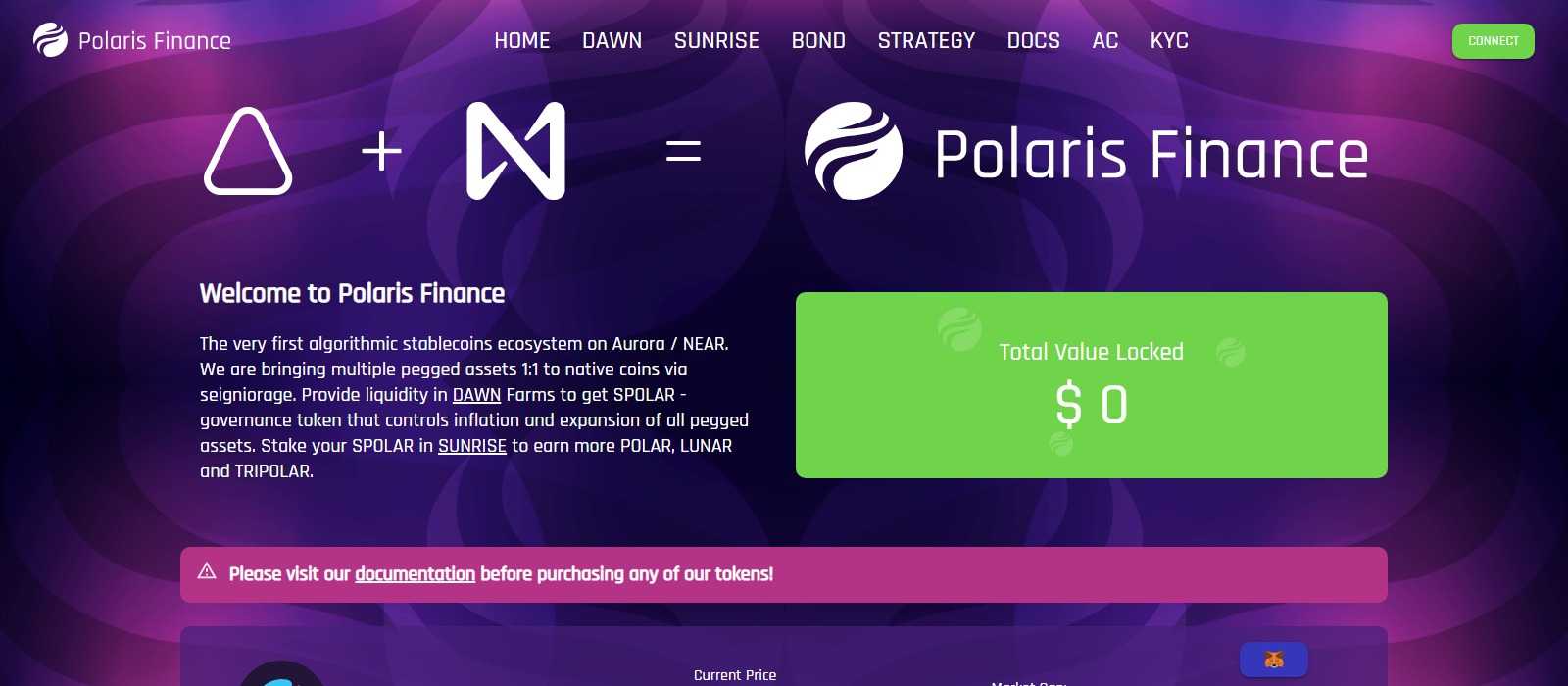The image size is (1568, 686).
Task: Click the Aurora triangle logo
Action: tap(248, 152)
